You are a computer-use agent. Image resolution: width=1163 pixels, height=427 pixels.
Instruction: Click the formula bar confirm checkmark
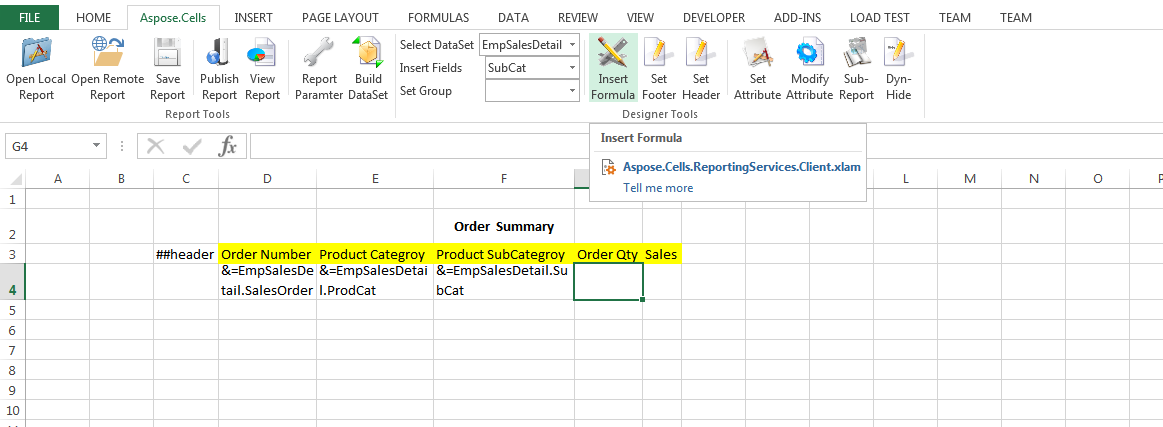point(192,146)
